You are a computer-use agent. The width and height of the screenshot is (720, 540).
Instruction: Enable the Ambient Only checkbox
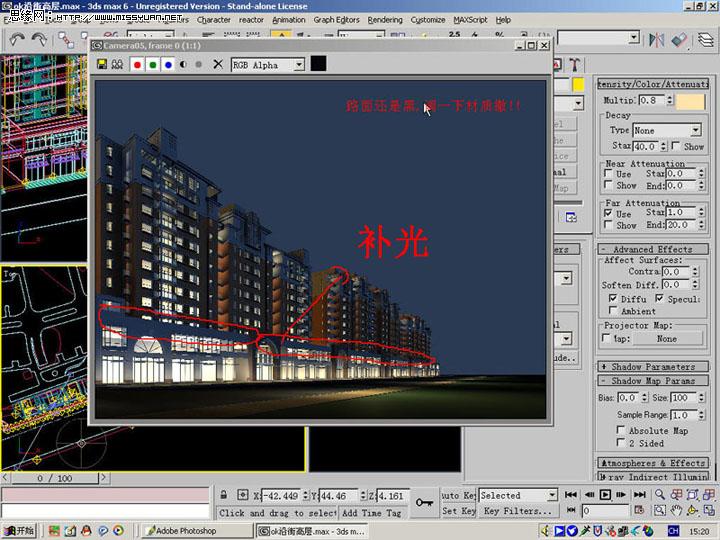[x=613, y=310]
